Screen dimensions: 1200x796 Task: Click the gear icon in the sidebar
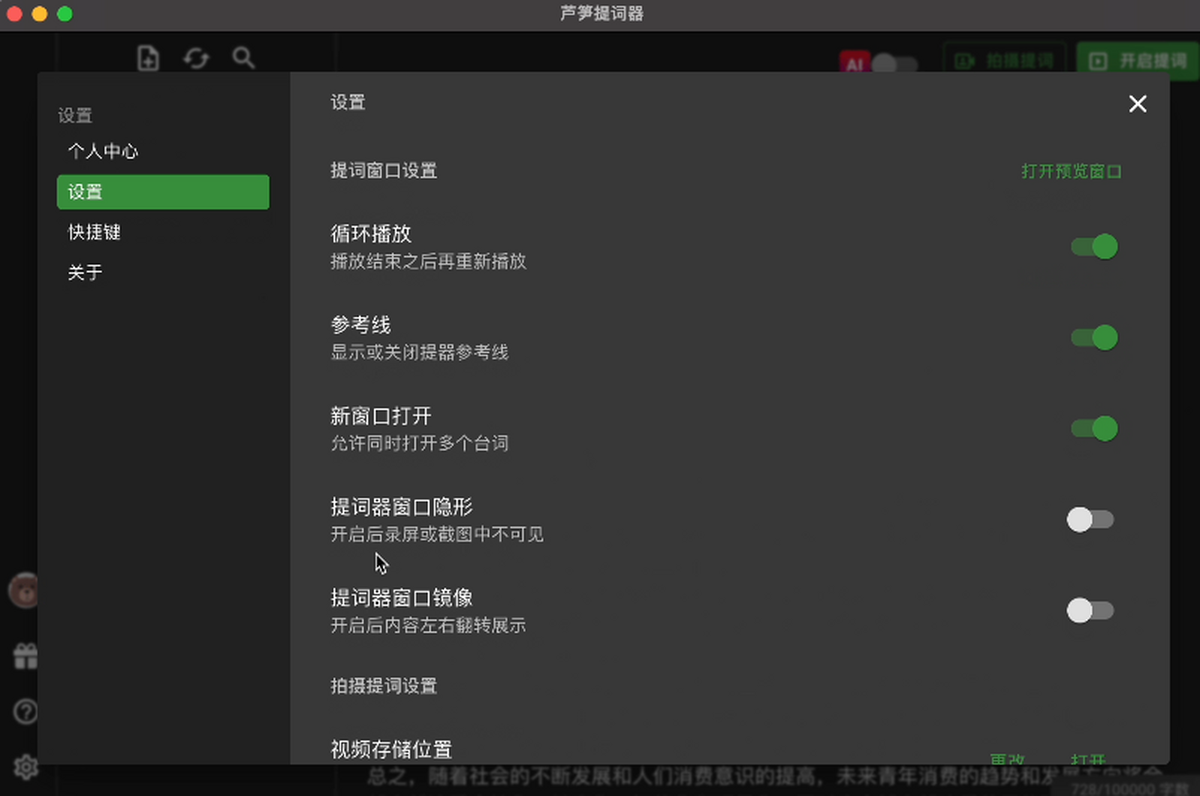pos(25,767)
